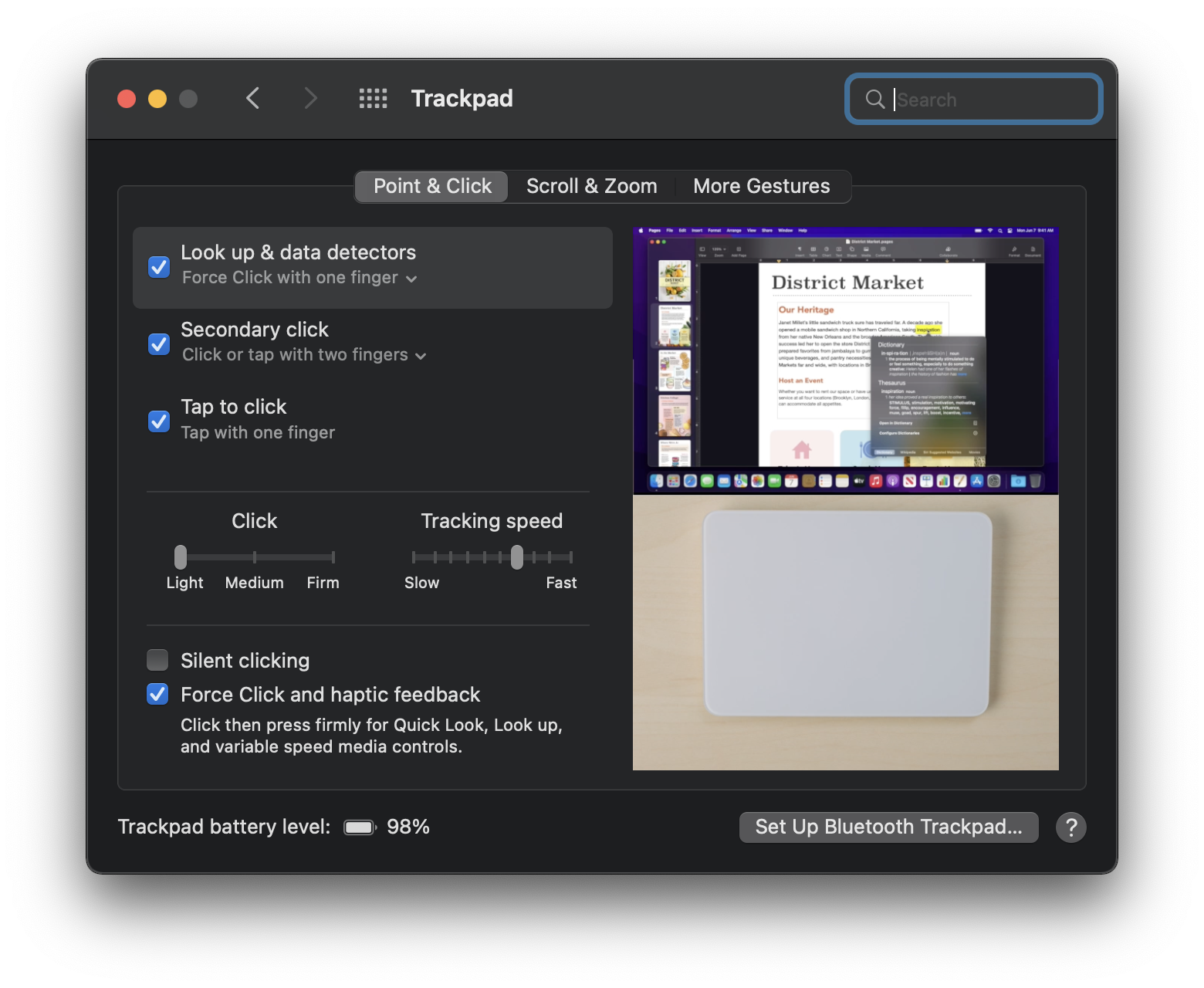This screenshot has width=1204, height=988.
Task: Uncheck the Secondary click checkbox
Action: (159, 344)
